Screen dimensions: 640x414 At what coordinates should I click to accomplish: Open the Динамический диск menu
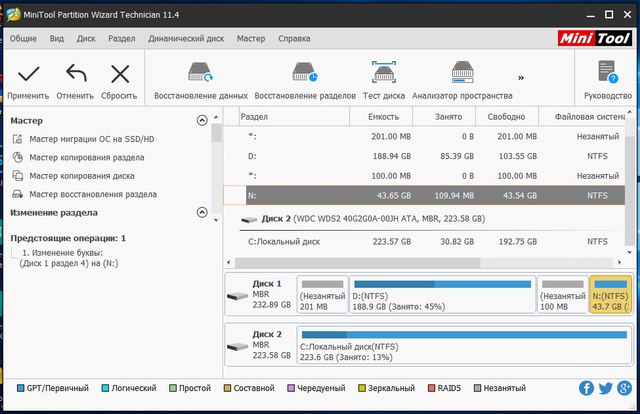pos(186,38)
